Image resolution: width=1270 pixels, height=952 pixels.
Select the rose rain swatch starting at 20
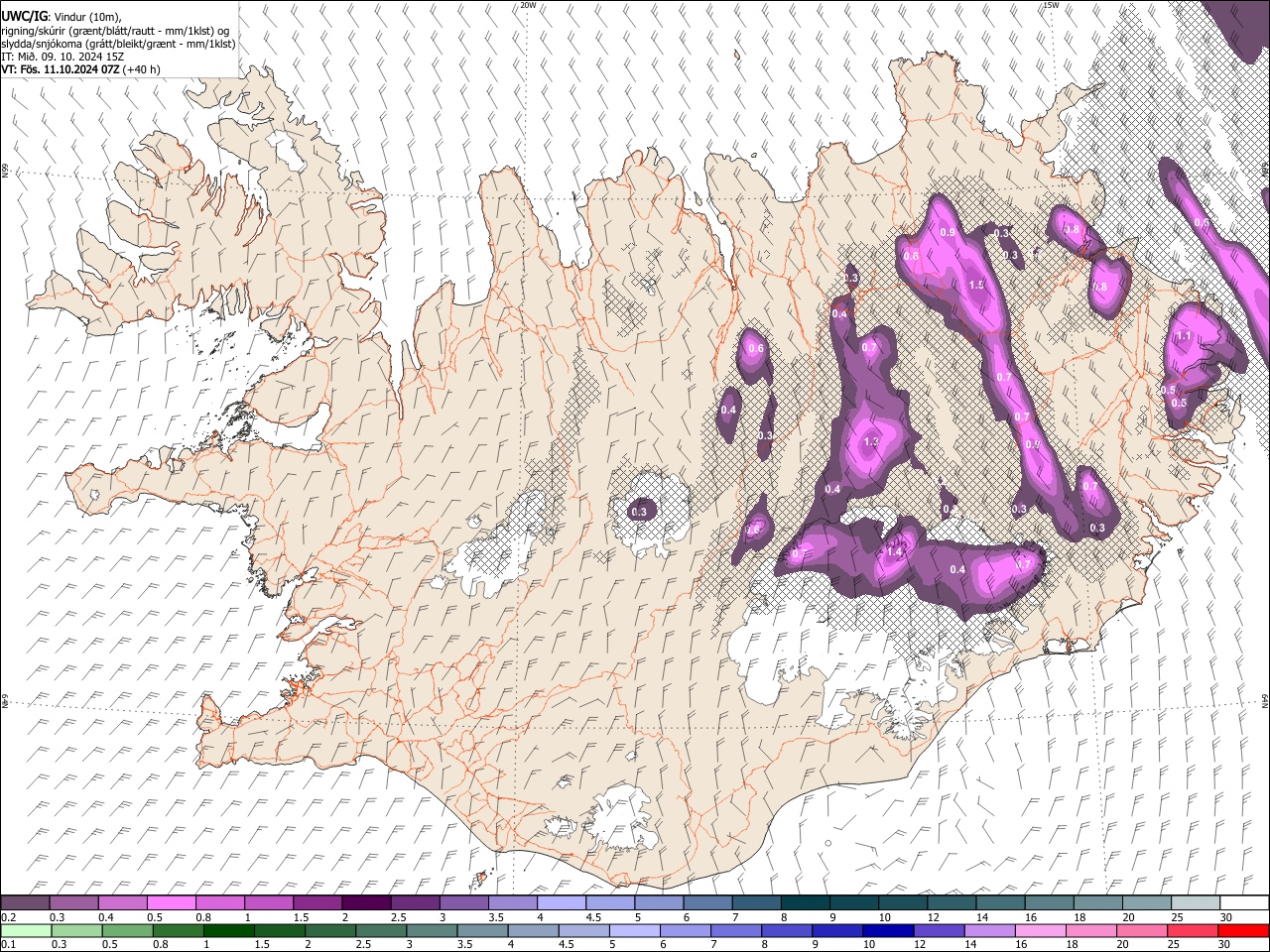point(1141,931)
